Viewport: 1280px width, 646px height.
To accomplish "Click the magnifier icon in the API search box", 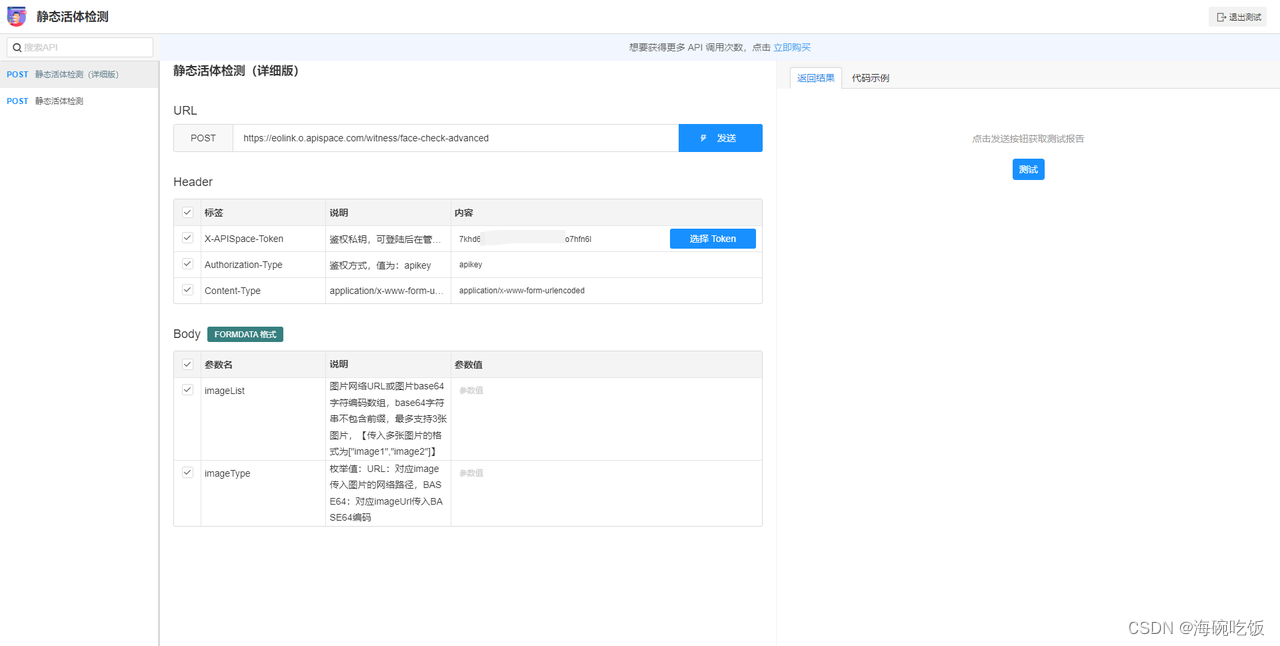I will [17, 47].
